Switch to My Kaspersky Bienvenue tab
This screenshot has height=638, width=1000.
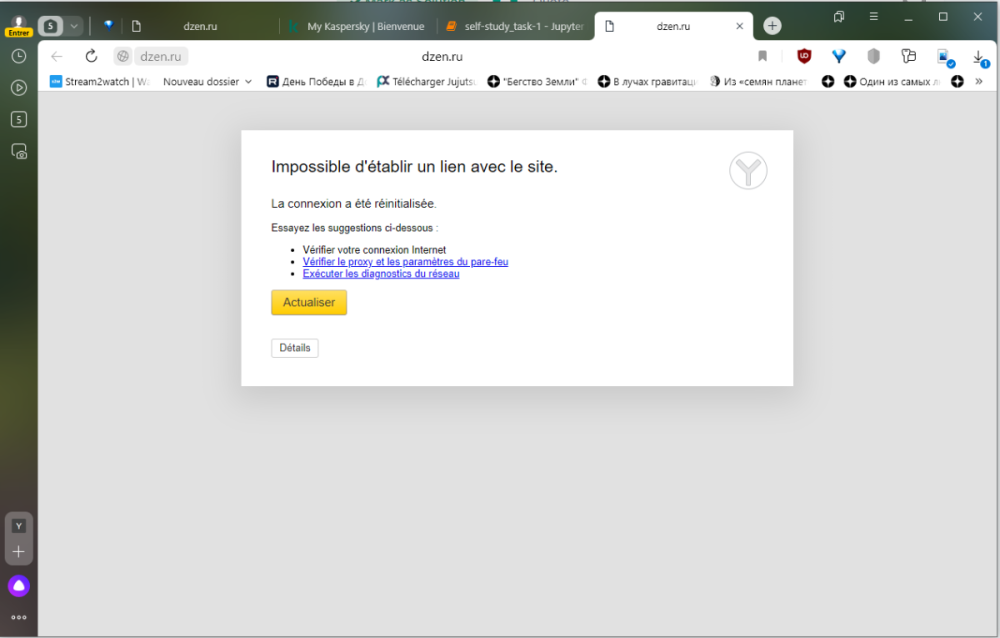click(x=358, y=26)
